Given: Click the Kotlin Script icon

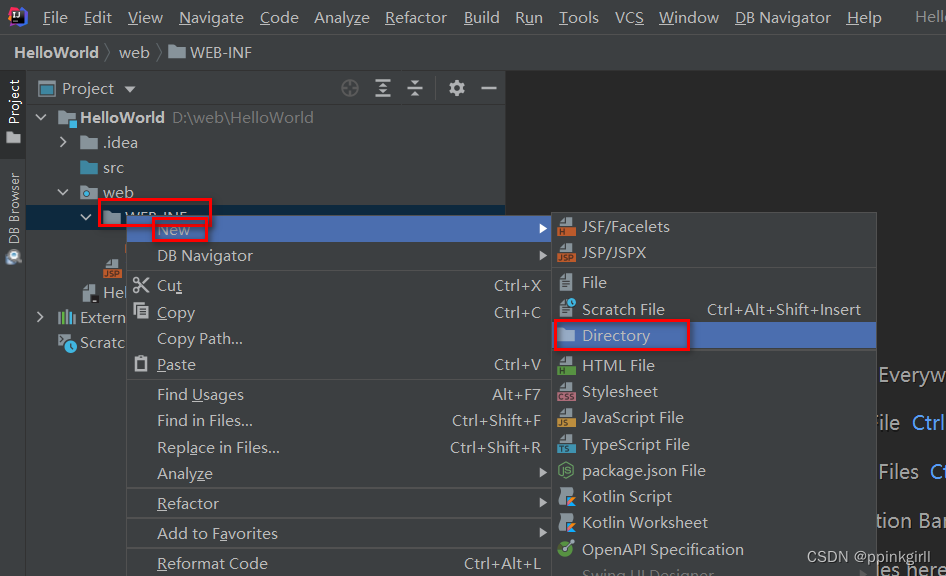Looking at the screenshot, I should coord(567,496).
